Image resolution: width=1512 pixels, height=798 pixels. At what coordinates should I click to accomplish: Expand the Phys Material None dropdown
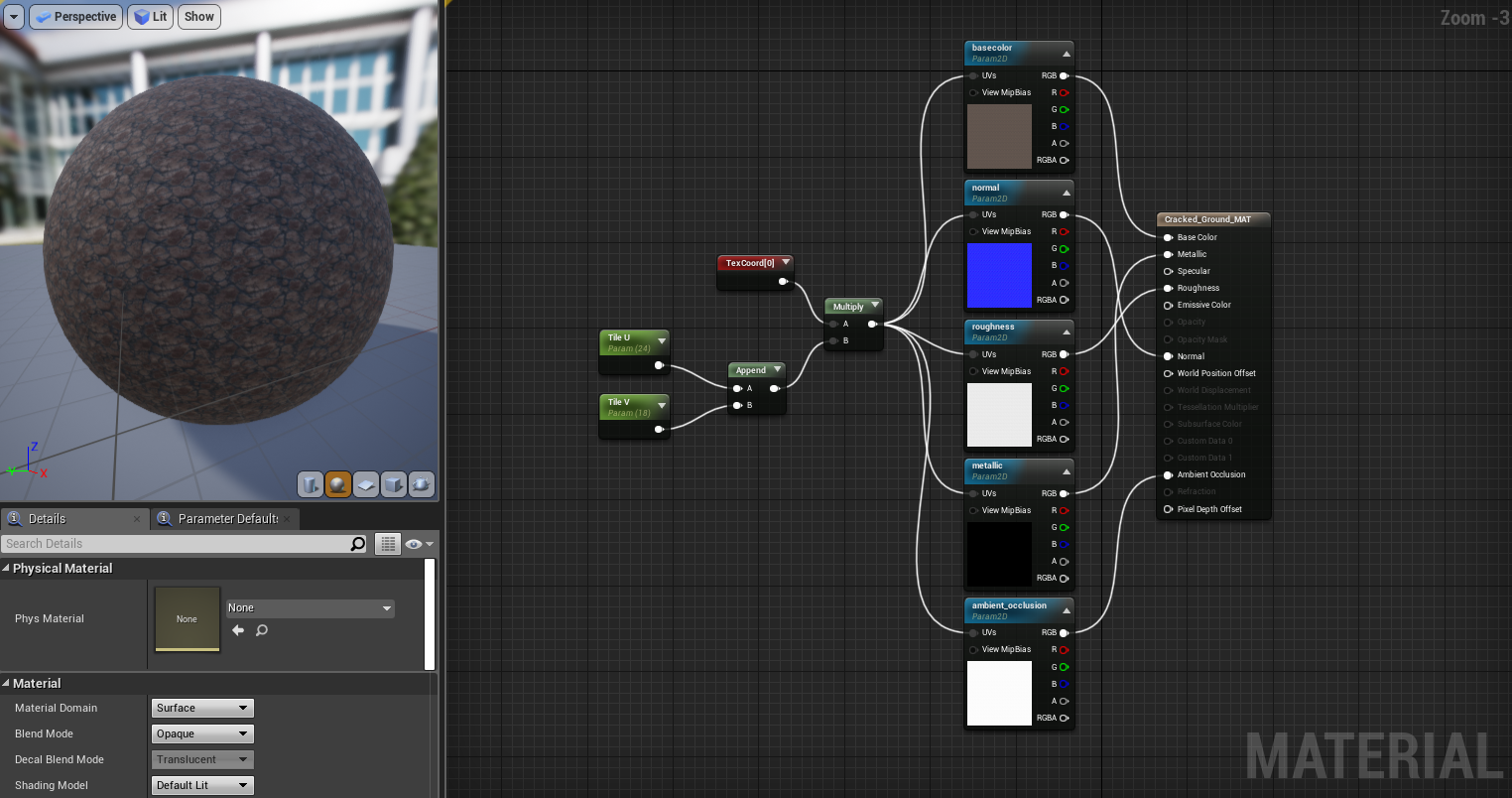[310, 608]
